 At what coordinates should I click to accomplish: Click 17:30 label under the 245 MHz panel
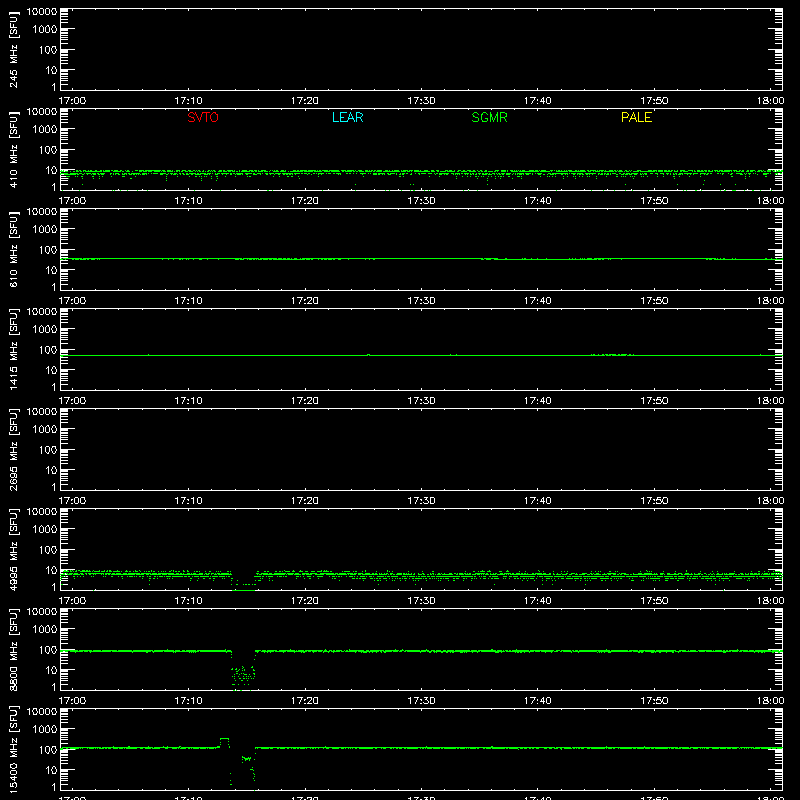pyautogui.click(x=421, y=101)
